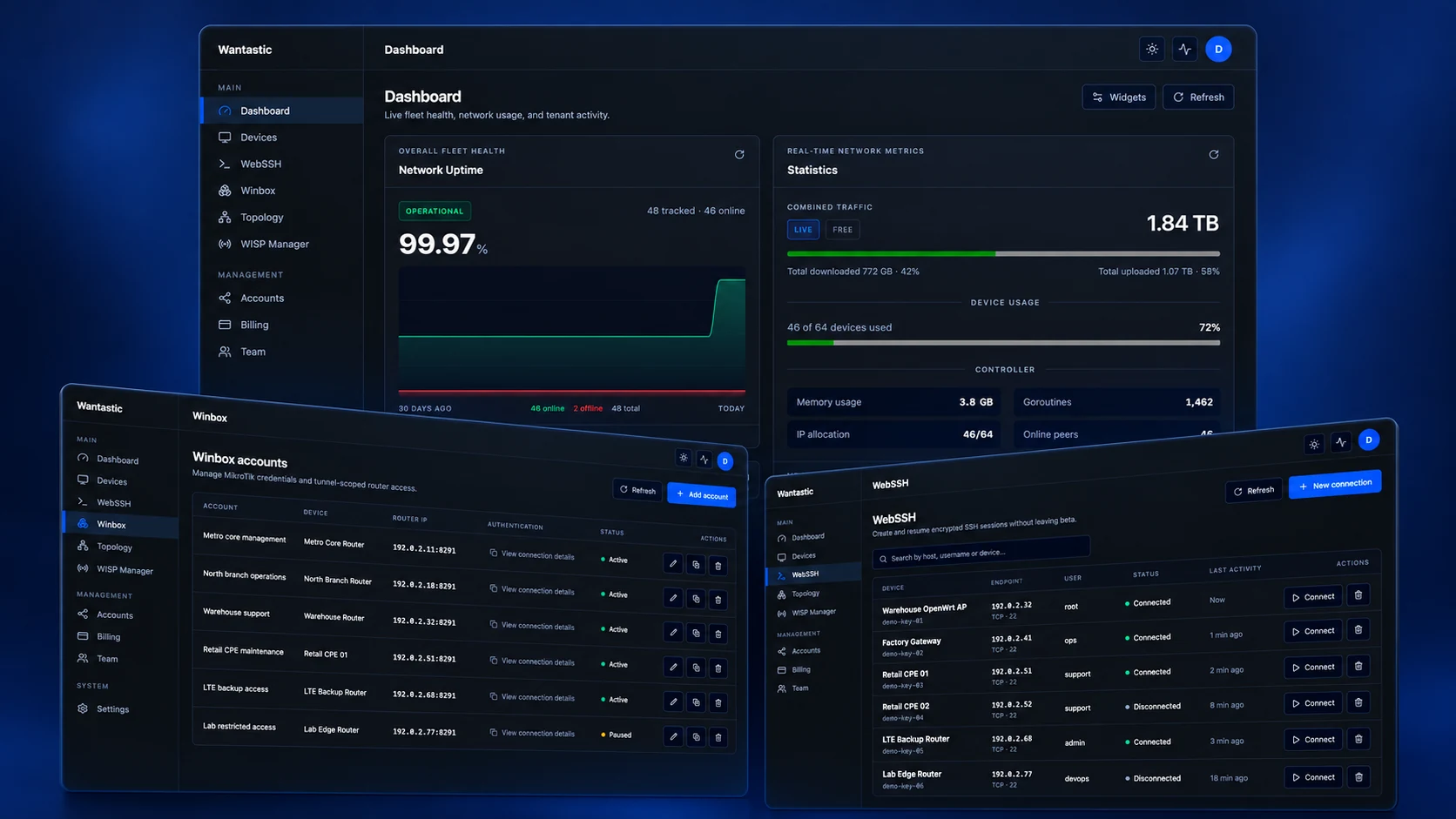Open Devices in main Dashboard sidebar
This screenshot has height=819, width=1456.
(x=282, y=138)
